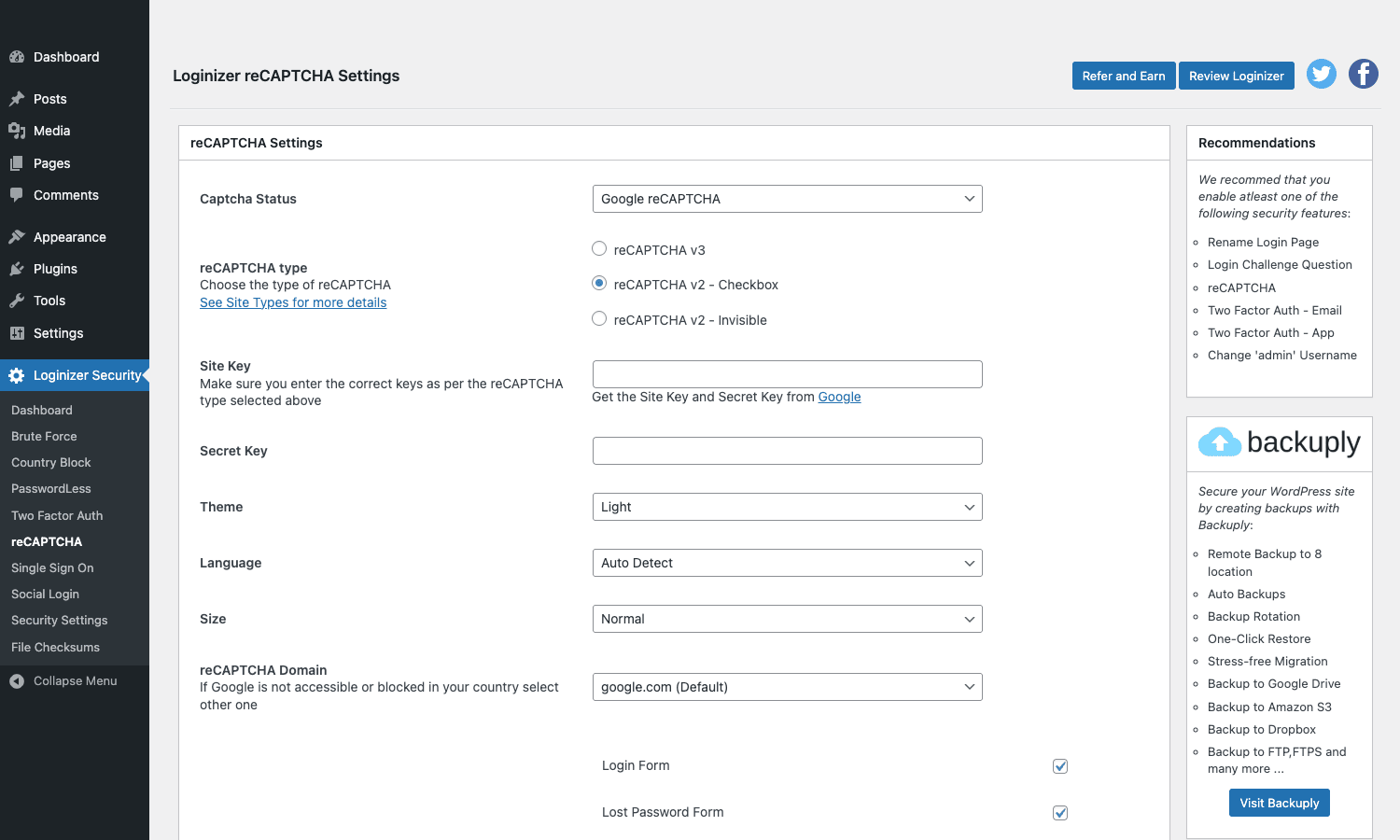This screenshot has width=1400, height=840.
Task: Toggle the Login Form checkbox
Action: click(x=1060, y=766)
